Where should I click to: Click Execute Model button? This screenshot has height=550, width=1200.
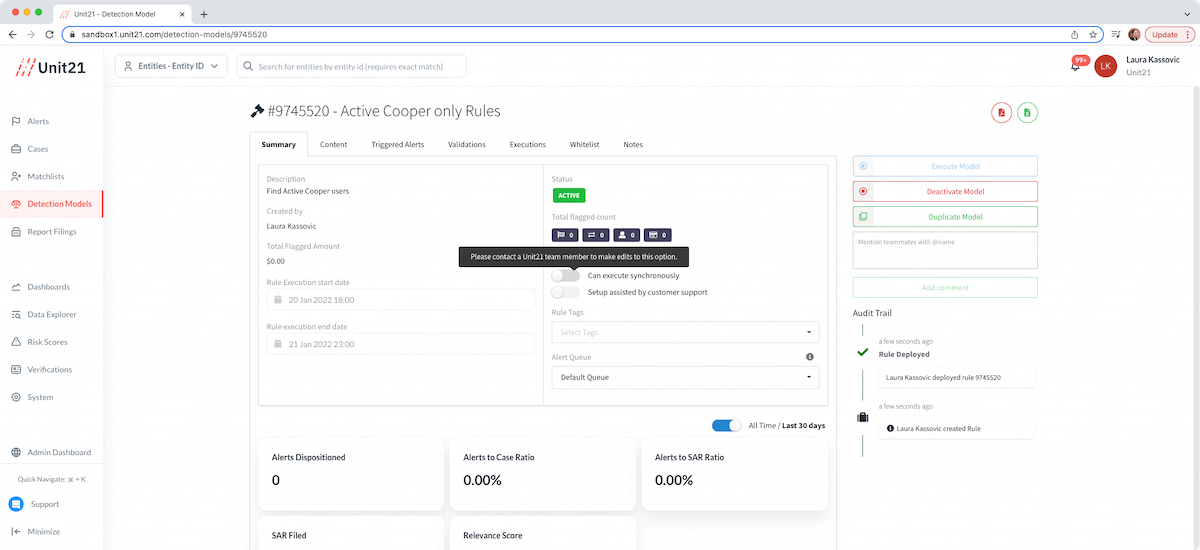[945, 166]
